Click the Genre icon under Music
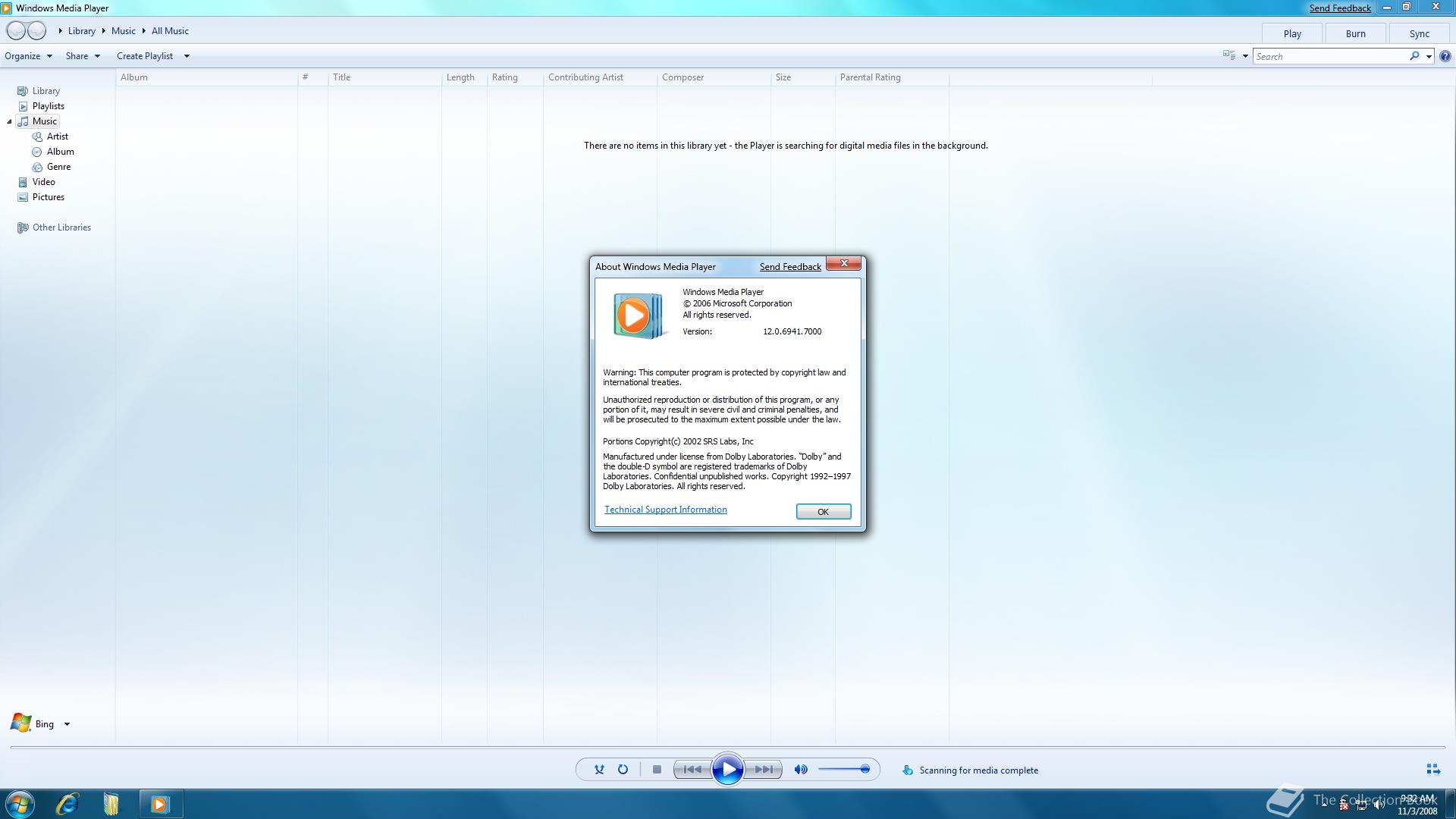This screenshot has width=1456, height=819. click(37, 167)
